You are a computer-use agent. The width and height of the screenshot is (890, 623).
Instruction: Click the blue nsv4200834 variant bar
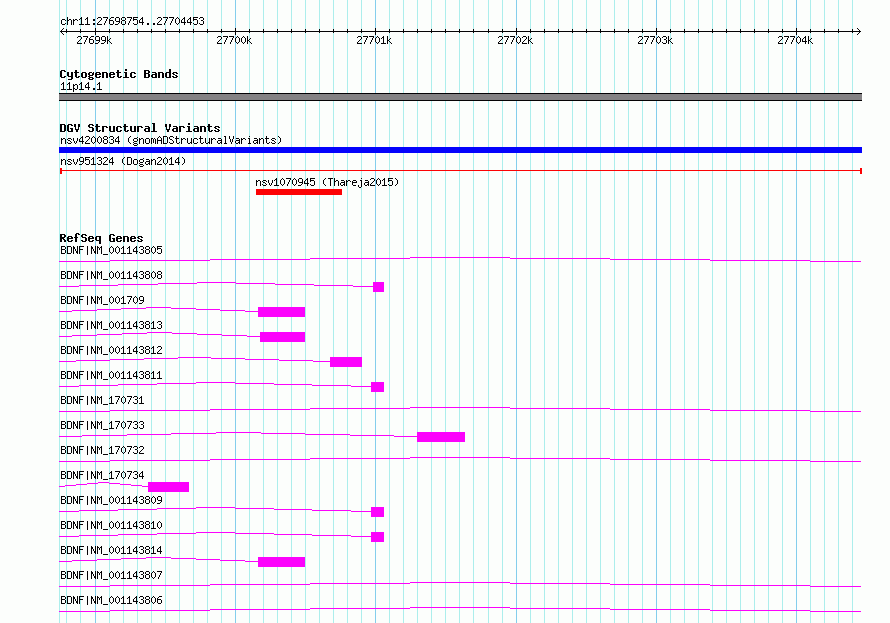coord(460,150)
